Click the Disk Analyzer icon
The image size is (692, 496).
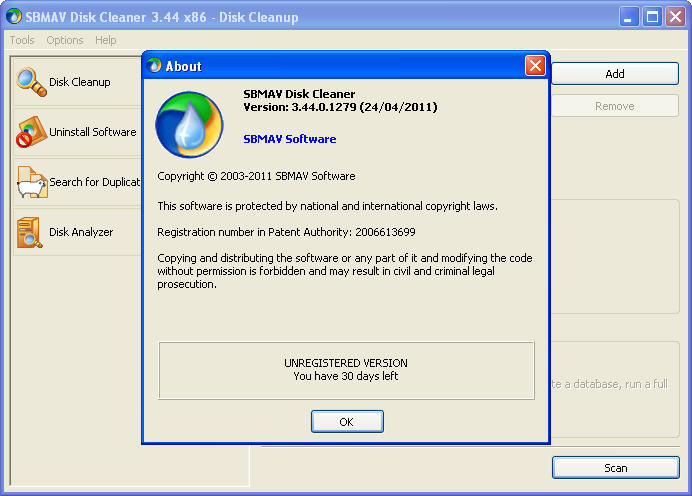point(30,232)
